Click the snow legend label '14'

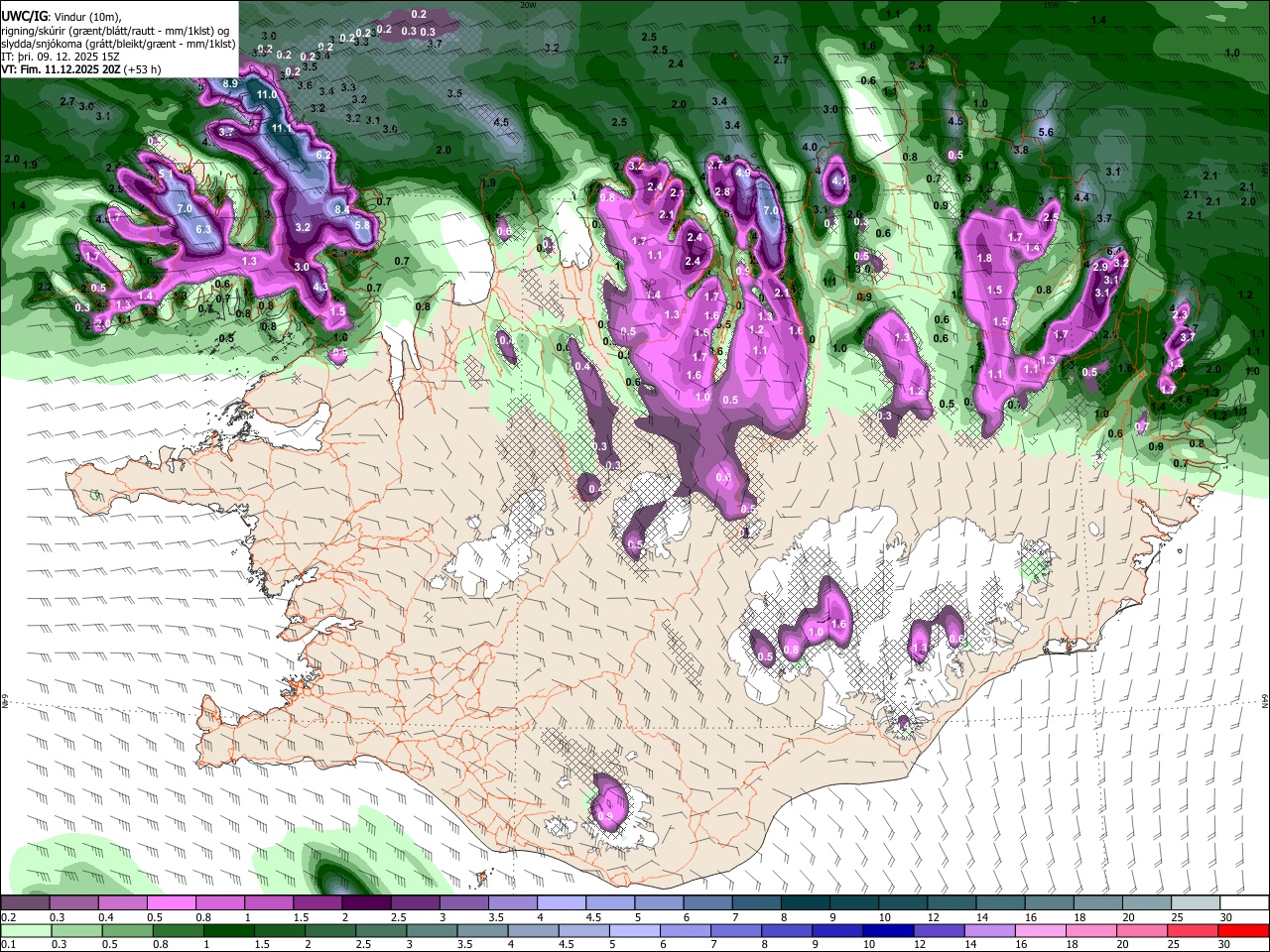click(983, 917)
